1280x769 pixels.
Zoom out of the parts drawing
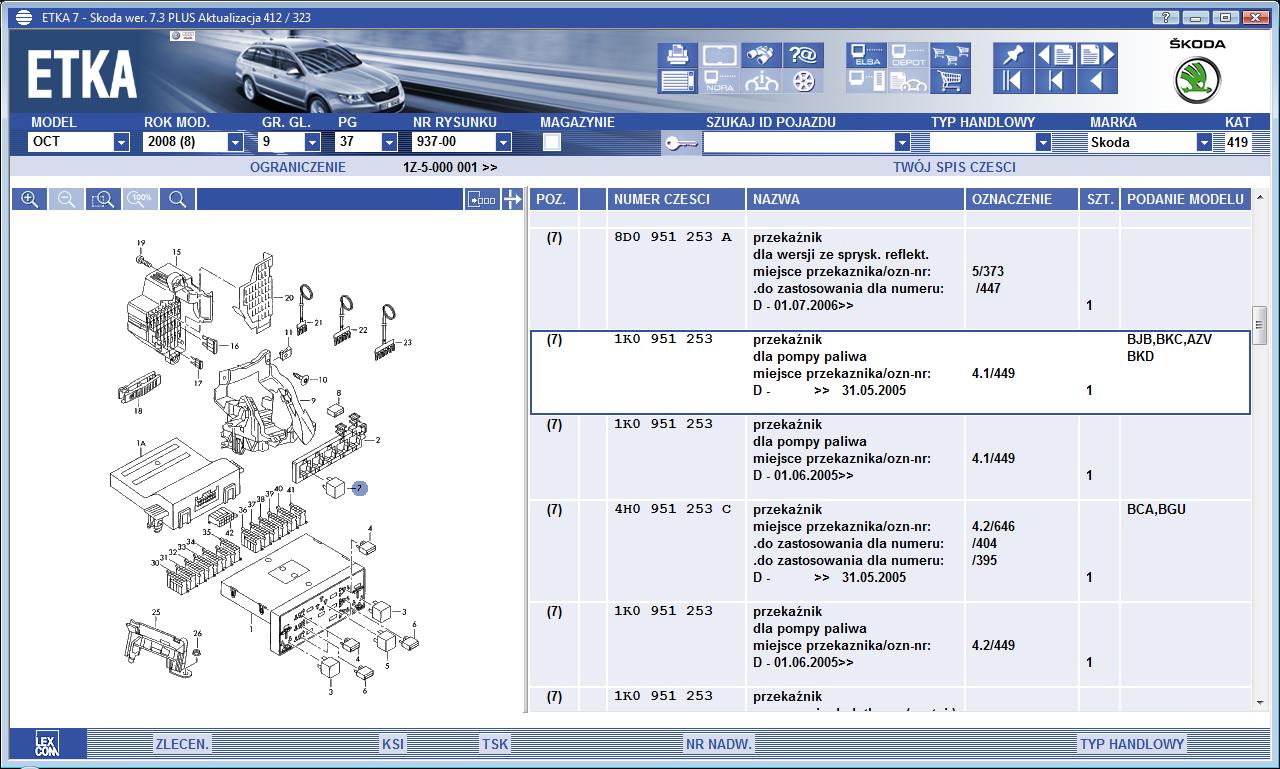[66, 200]
